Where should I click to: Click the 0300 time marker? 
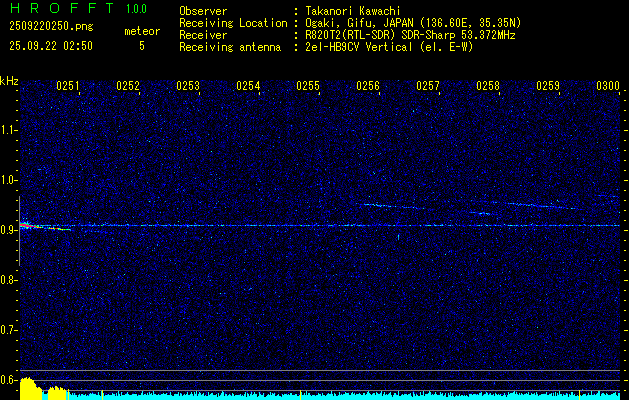click(608, 87)
